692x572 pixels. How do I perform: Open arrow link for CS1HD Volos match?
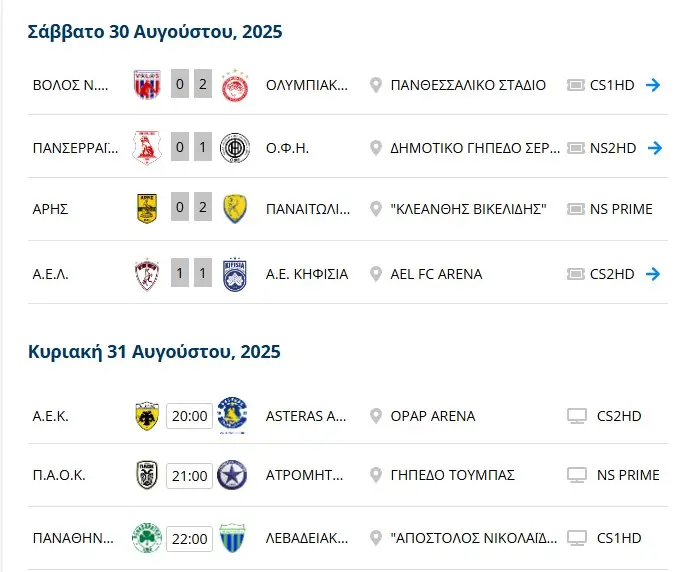coord(654,85)
